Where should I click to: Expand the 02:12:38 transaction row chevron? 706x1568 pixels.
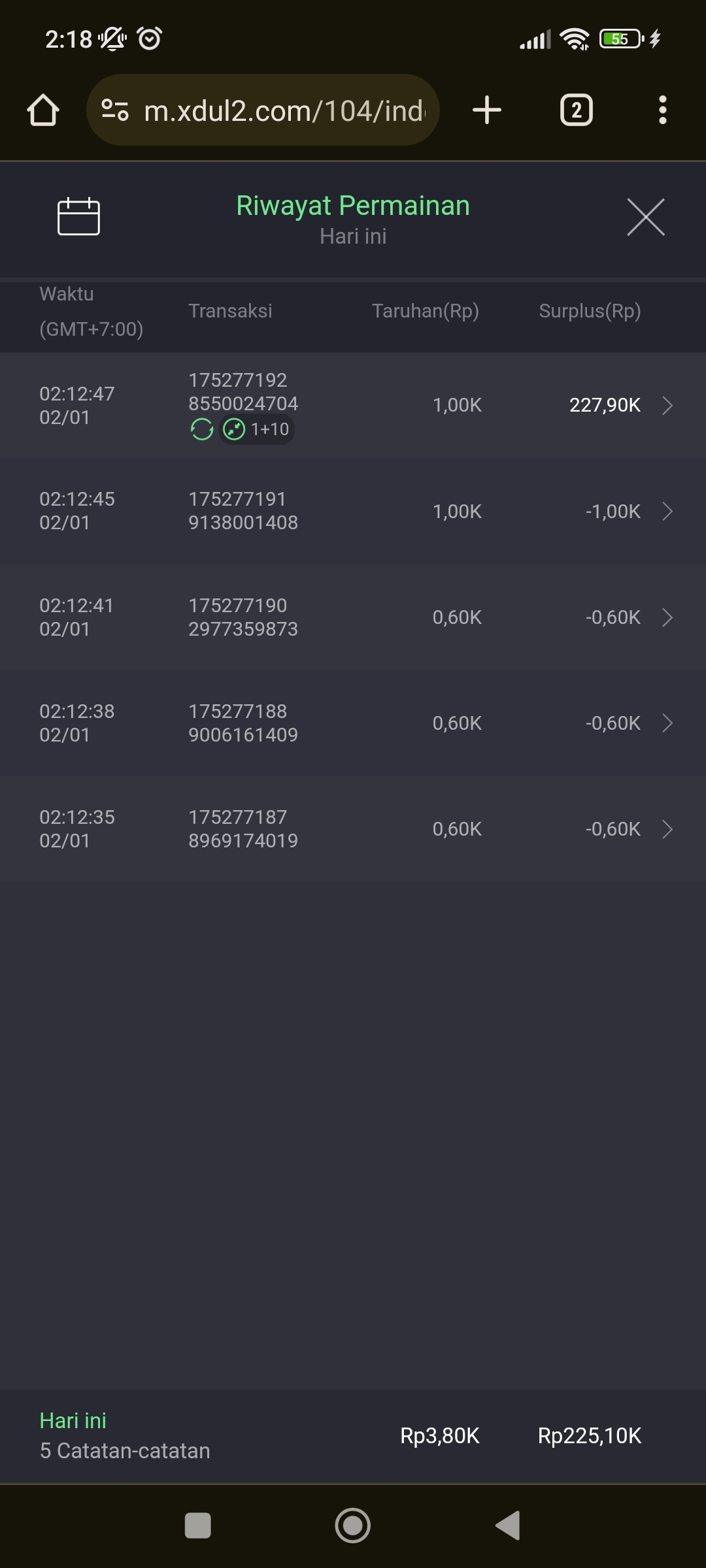coord(667,723)
